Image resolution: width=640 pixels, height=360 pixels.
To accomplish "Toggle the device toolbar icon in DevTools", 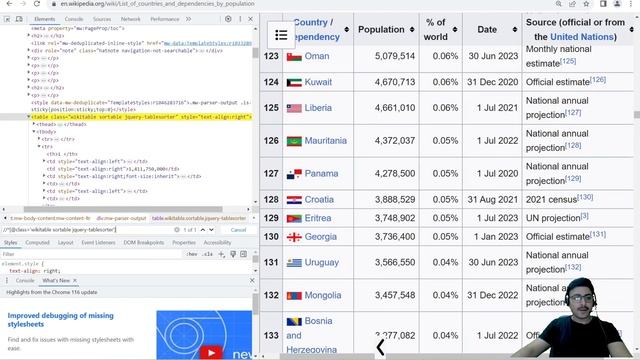I will coord(19,19).
